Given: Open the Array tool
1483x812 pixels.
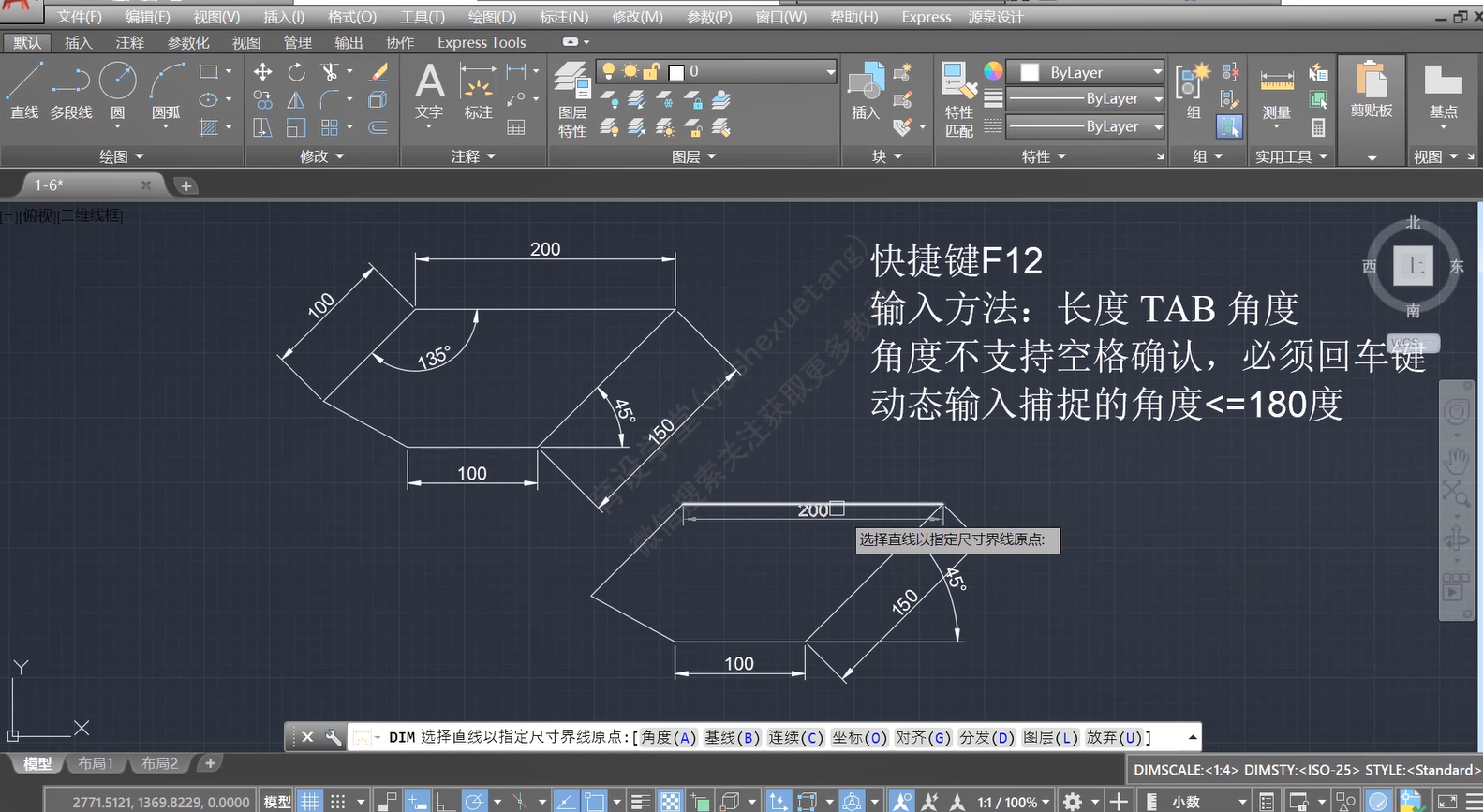Looking at the screenshot, I should 330,127.
